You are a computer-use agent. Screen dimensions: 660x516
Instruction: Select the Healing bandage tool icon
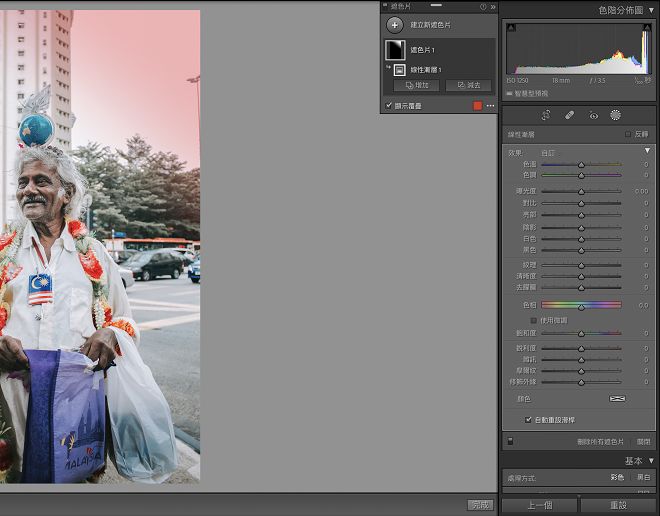click(570, 115)
